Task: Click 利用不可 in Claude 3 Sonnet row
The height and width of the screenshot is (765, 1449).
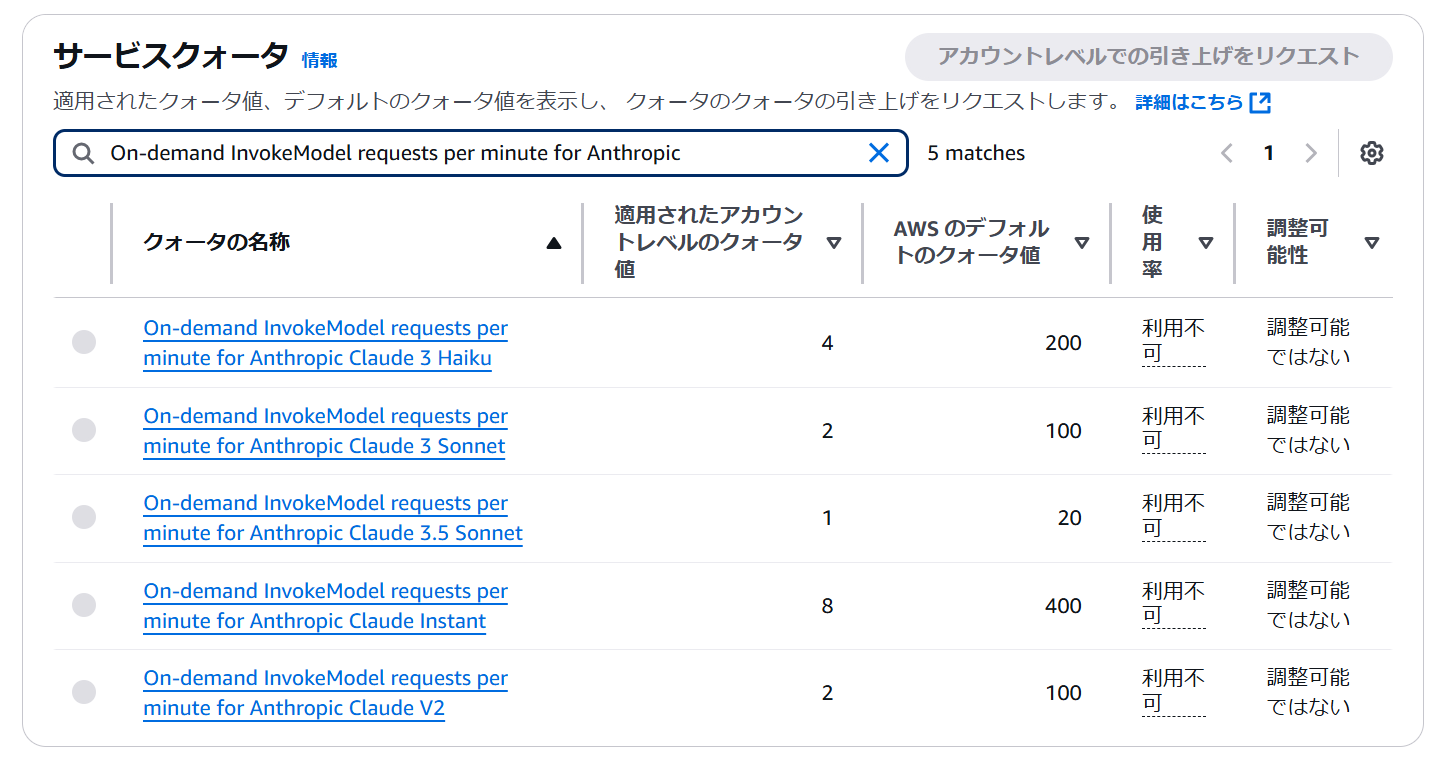Action: click(x=1173, y=430)
